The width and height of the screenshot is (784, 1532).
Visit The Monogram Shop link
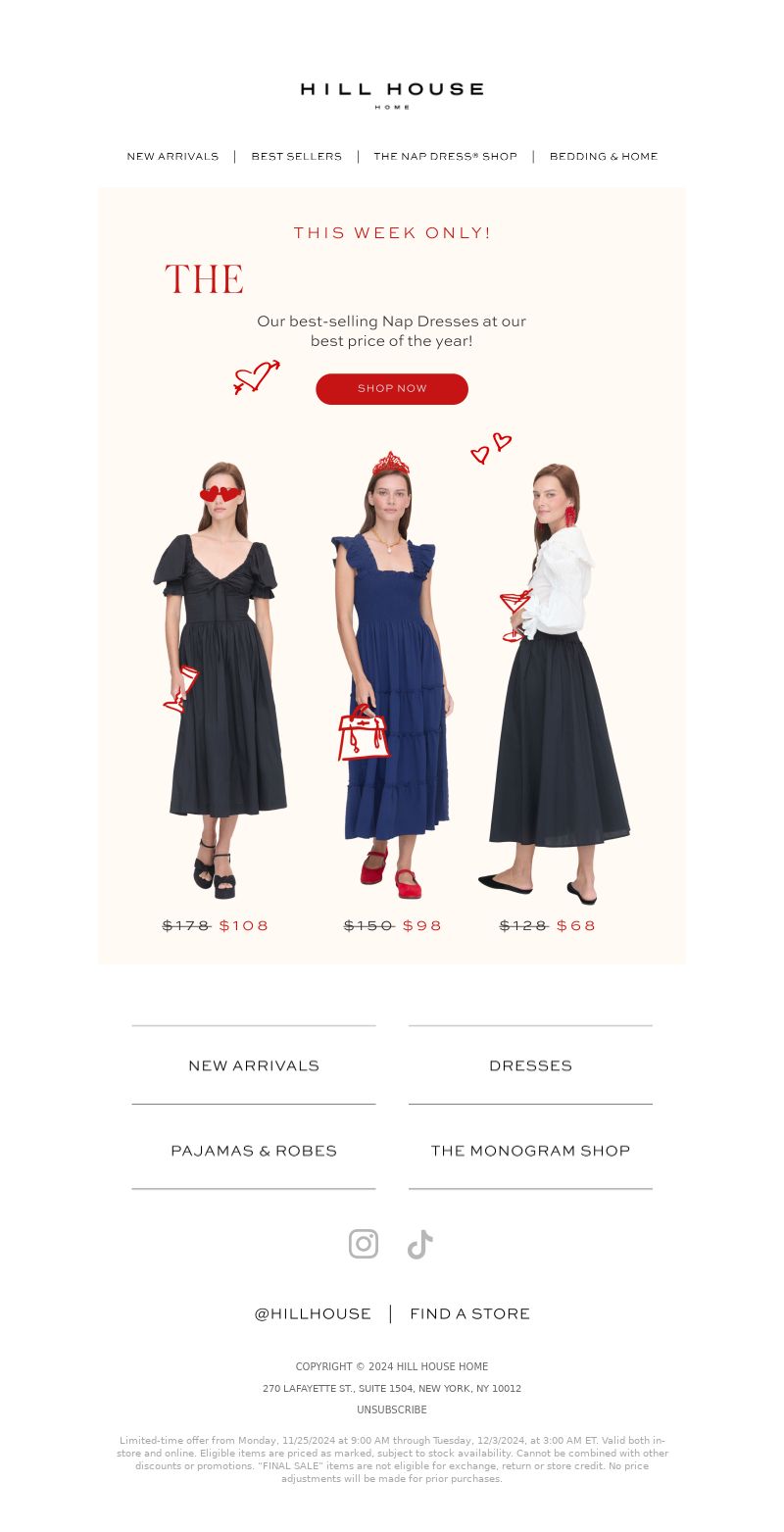pyautogui.click(x=530, y=1151)
